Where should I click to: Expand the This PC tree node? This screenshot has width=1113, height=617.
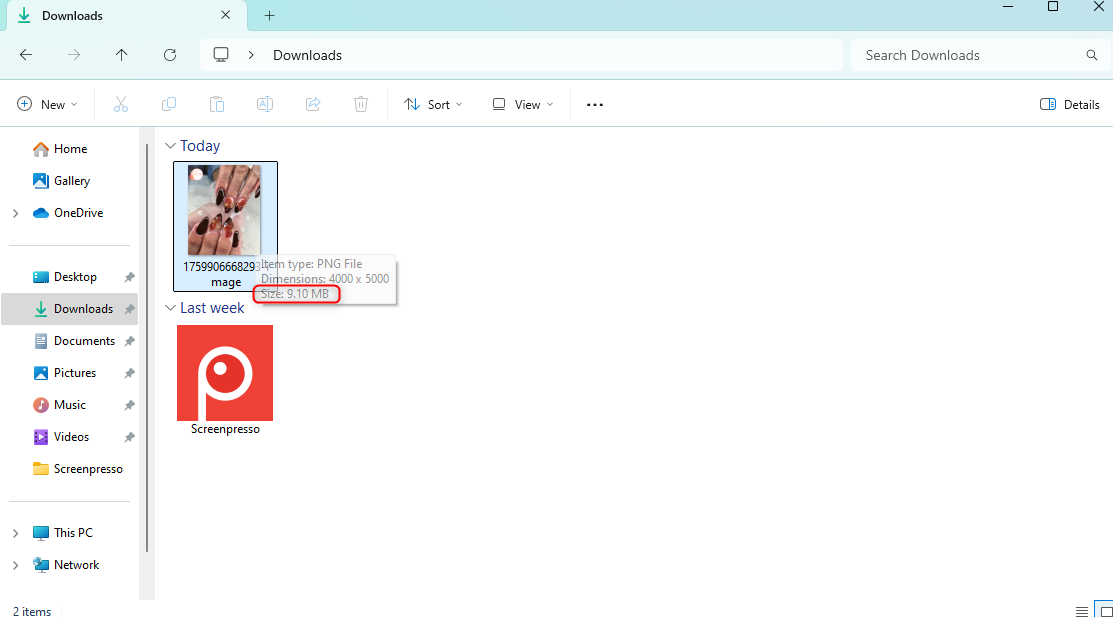[x=15, y=533]
